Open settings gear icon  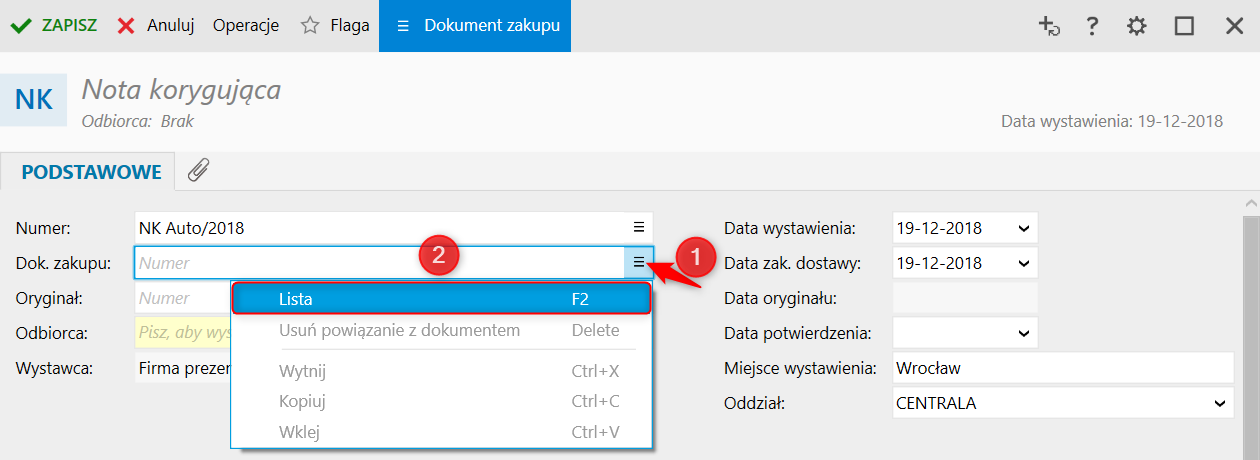1137,26
